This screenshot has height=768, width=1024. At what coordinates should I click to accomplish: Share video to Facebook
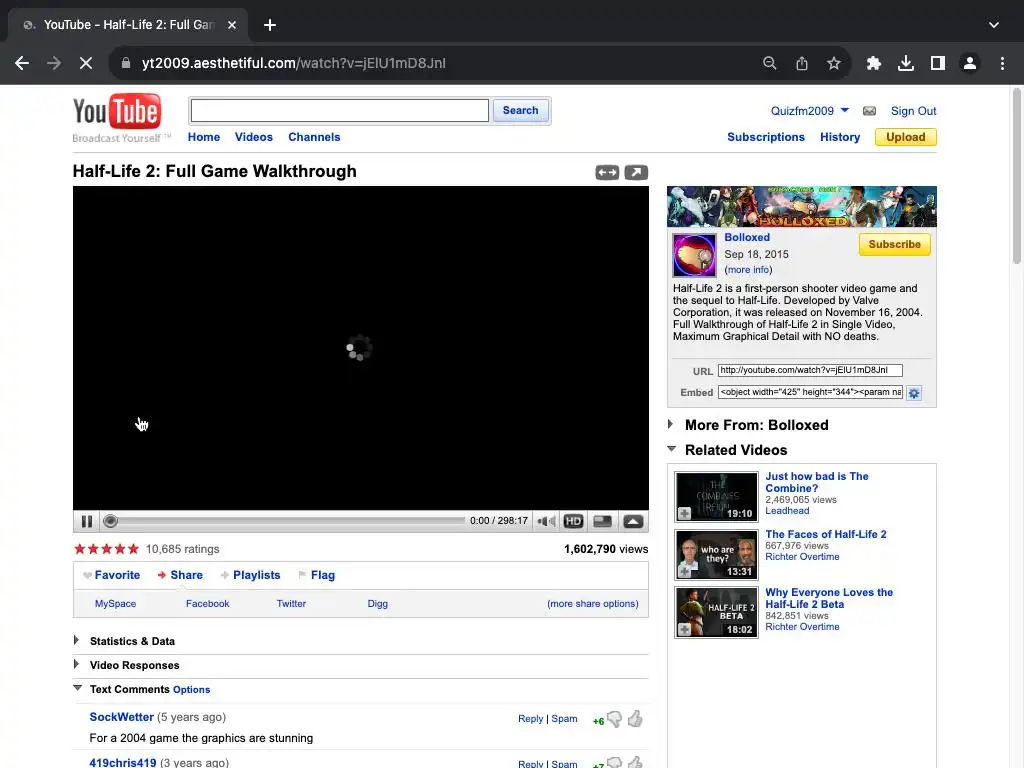pyautogui.click(x=208, y=603)
